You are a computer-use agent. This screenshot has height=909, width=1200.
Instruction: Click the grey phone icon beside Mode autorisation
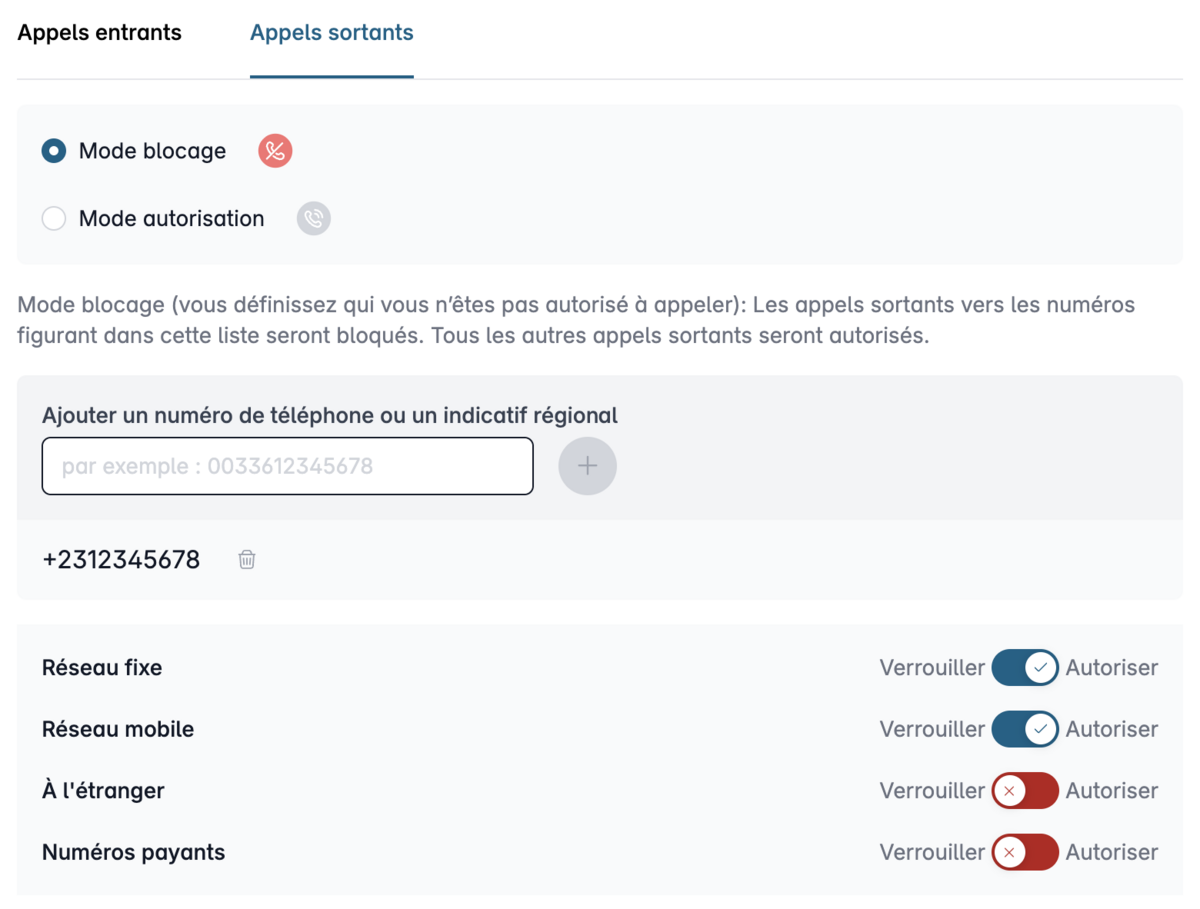click(314, 219)
